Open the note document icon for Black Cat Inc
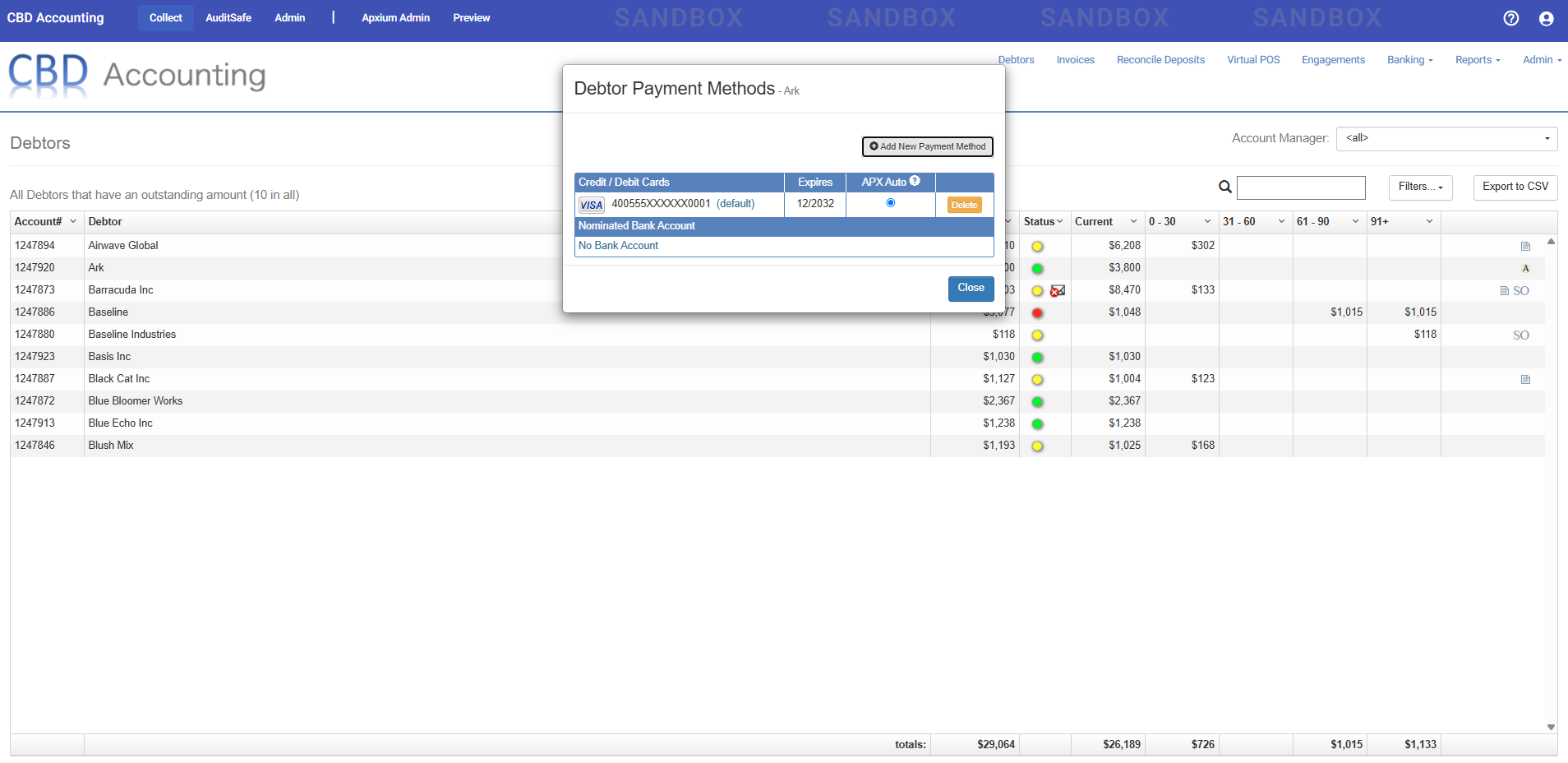This screenshot has height=763, width=1568. pyautogui.click(x=1525, y=379)
